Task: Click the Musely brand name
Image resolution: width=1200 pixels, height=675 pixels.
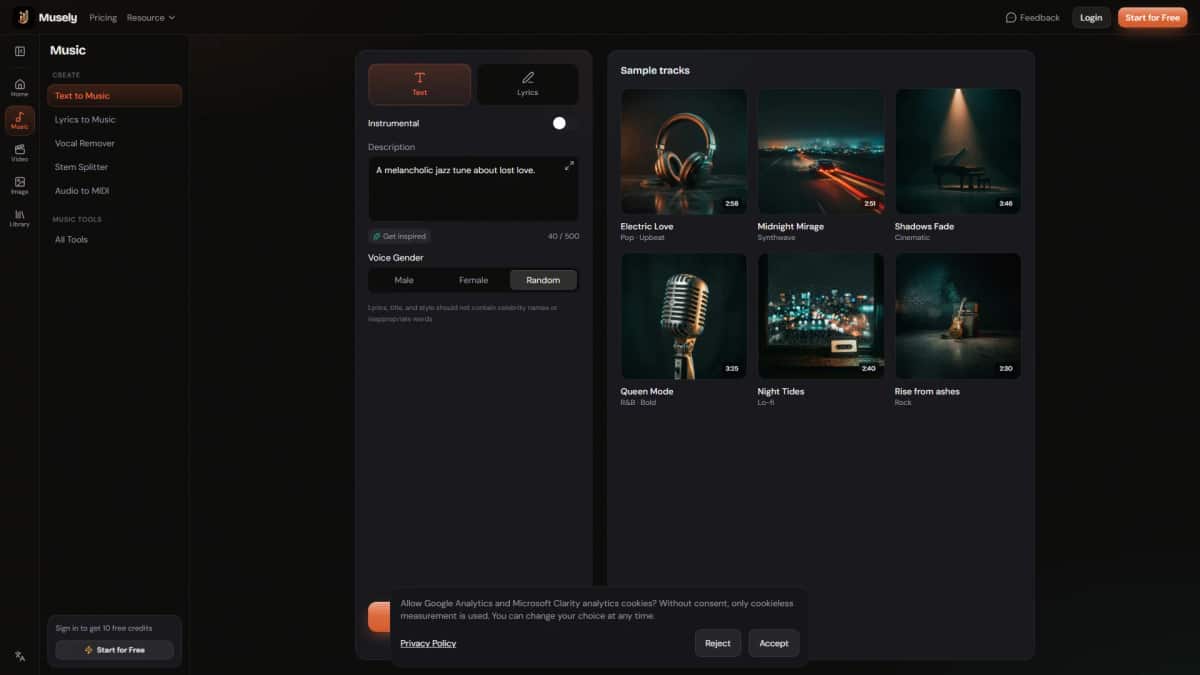Action: click(x=58, y=17)
